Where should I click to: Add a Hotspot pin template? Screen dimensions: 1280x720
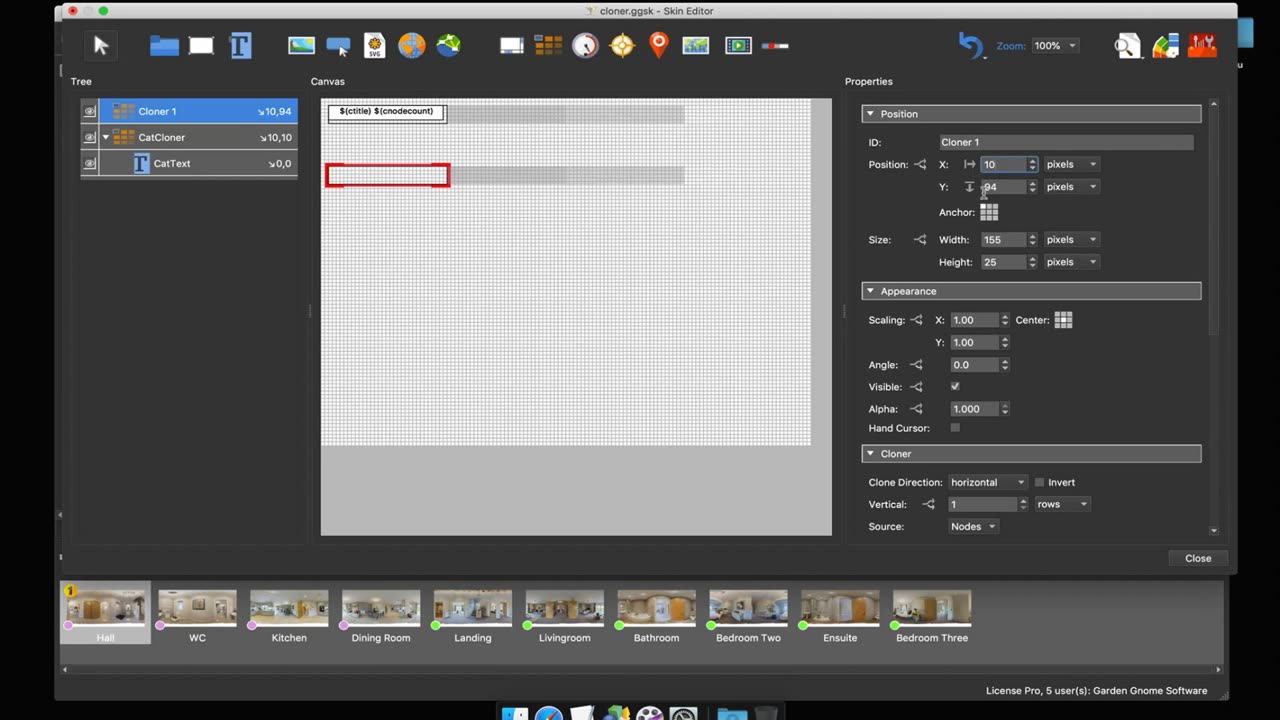click(658, 45)
